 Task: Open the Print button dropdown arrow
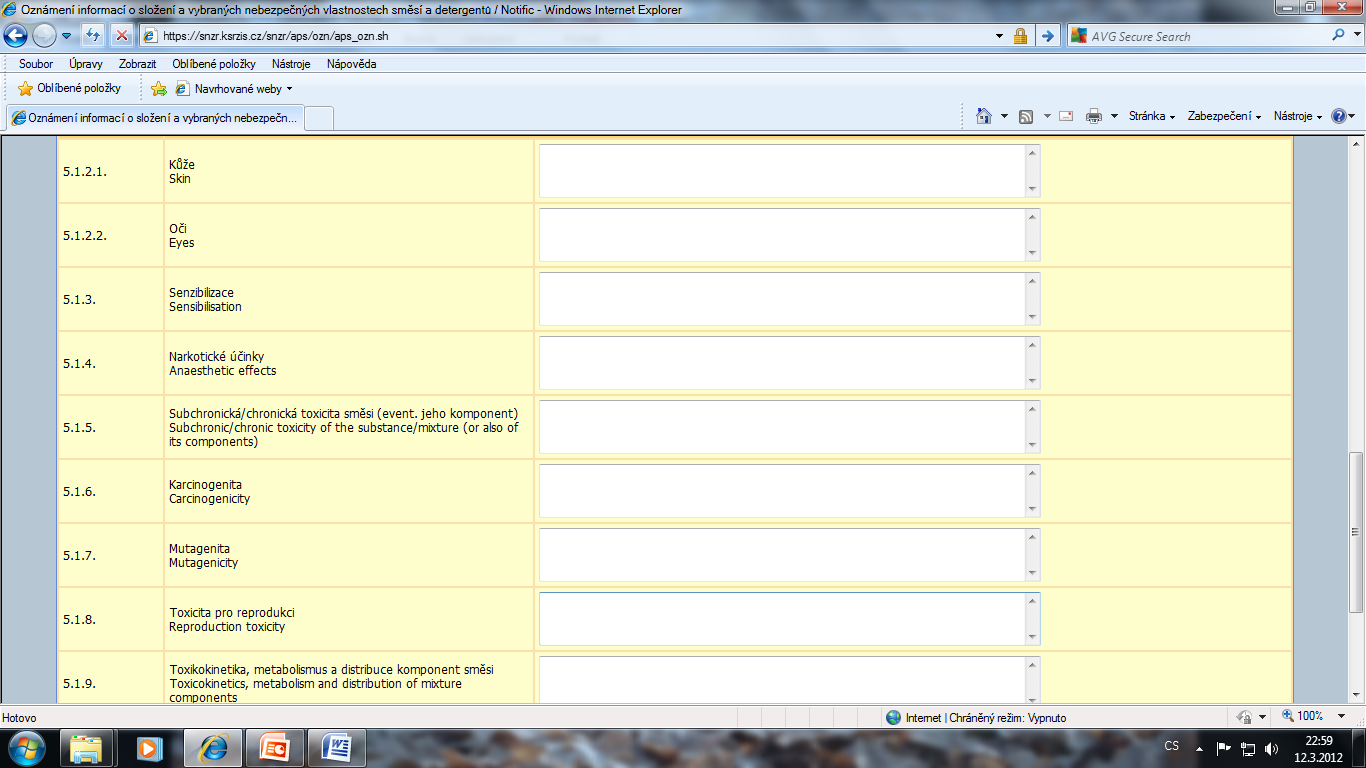(x=1114, y=116)
